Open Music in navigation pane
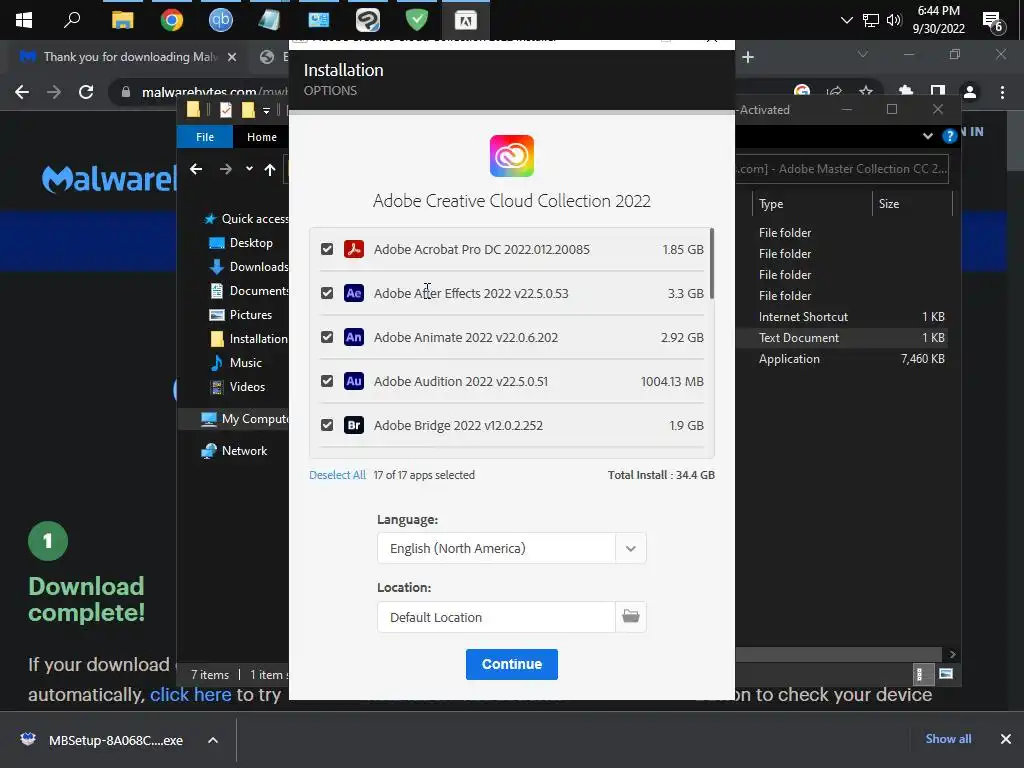The image size is (1024, 768). pyautogui.click(x=236, y=362)
